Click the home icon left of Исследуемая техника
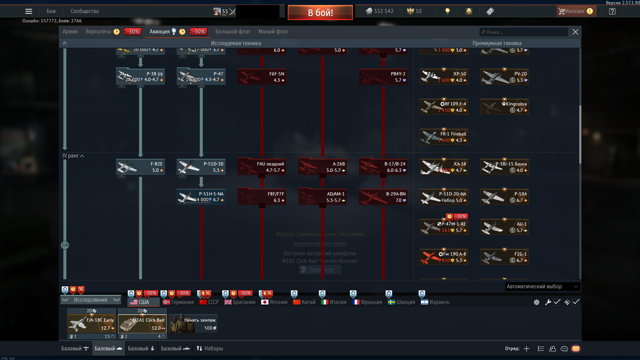The image size is (640, 360). 64,43
